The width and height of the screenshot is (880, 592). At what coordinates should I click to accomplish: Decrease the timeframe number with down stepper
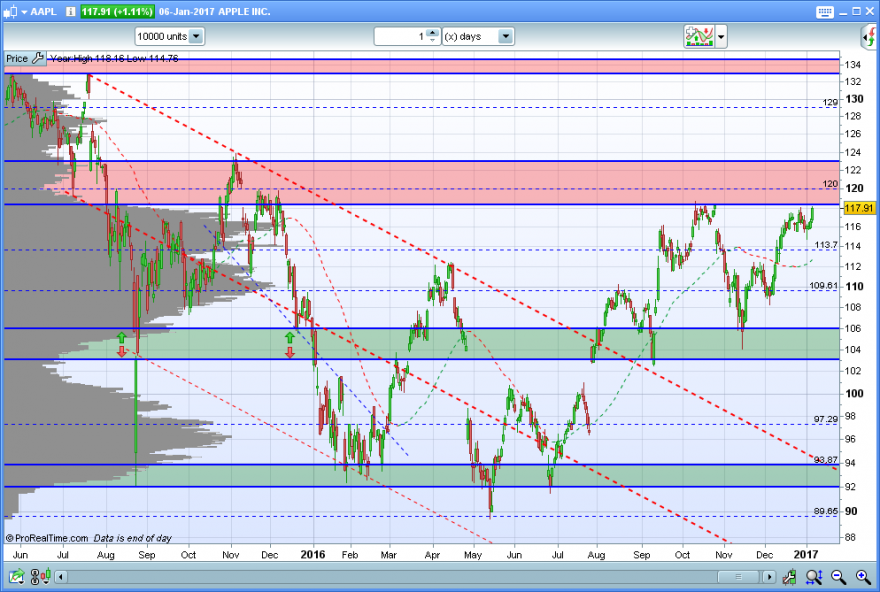[x=432, y=40]
